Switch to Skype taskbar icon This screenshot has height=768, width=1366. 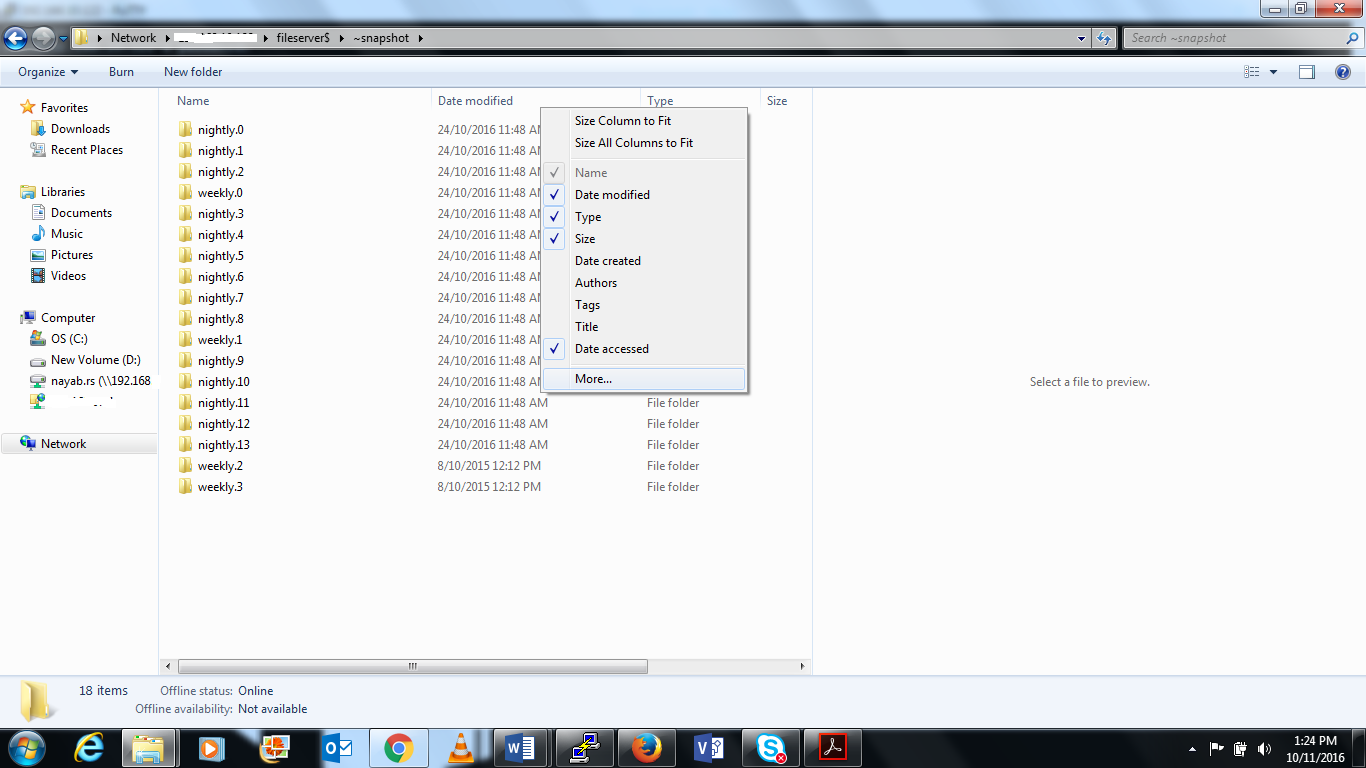(770, 748)
